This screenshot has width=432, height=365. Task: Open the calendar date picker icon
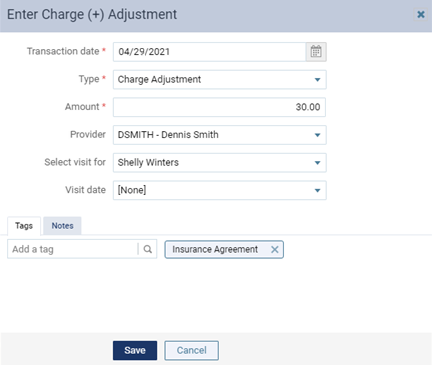tap(316, 52)
